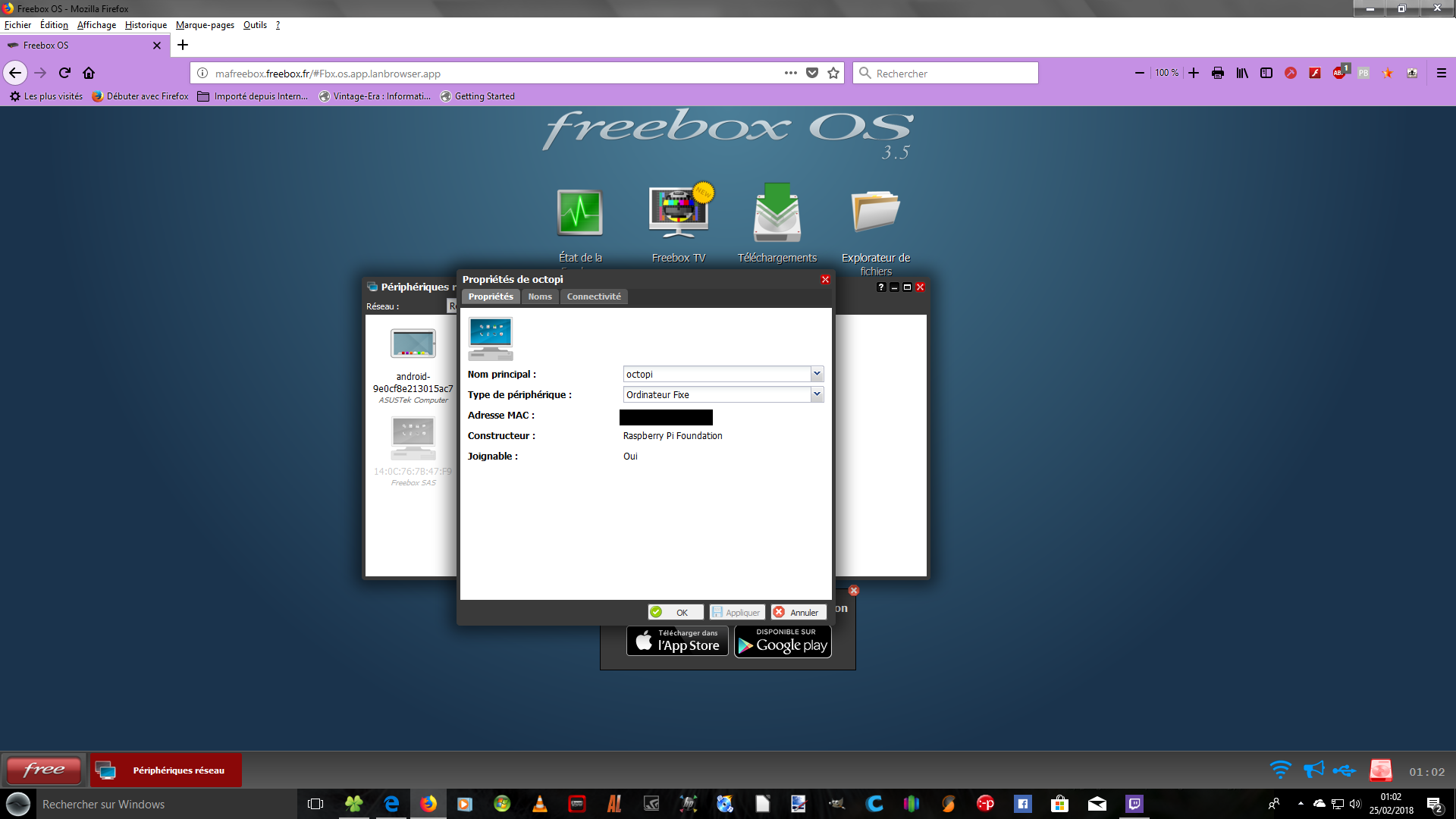Image resolution: width=1456 pixels, height=819 pixels.
Task: Click the Nom principal field showing octopi
Action: [x=717, y=374]
